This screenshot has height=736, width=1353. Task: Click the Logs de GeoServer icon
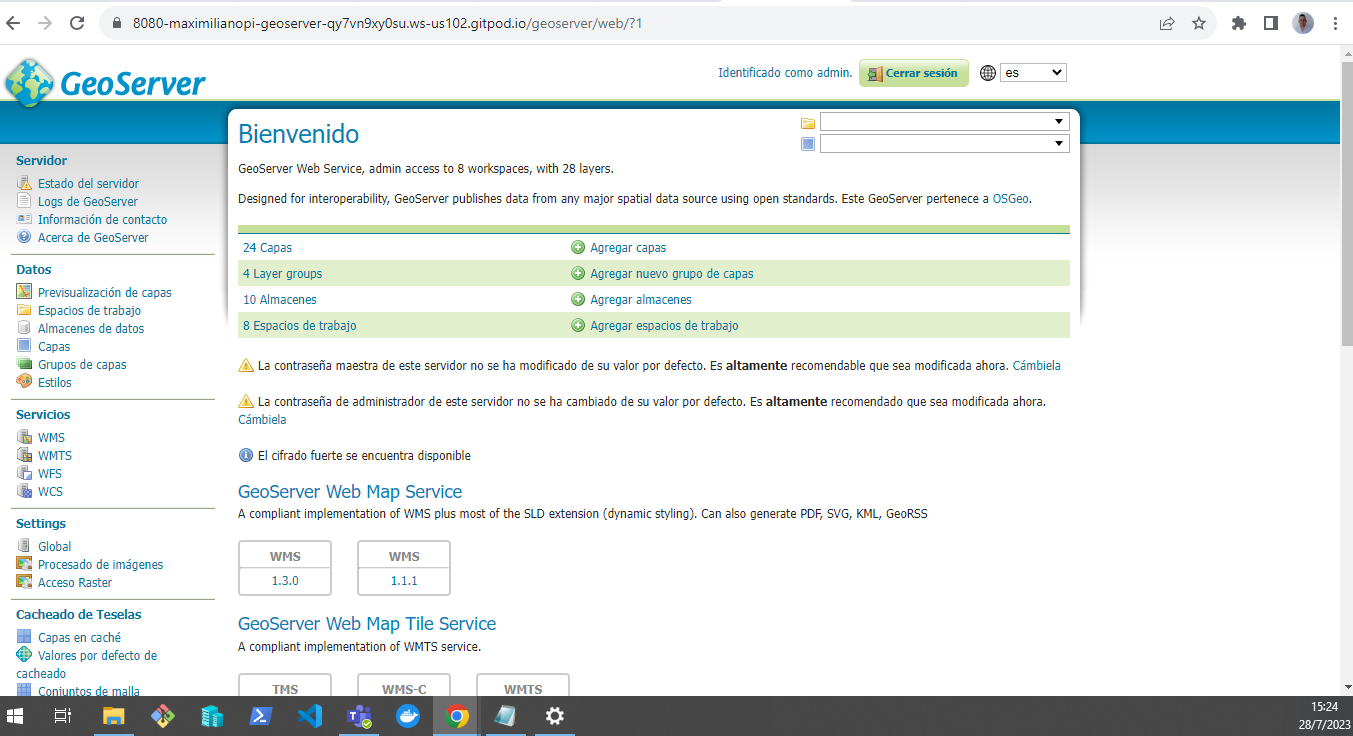(24, 201)
